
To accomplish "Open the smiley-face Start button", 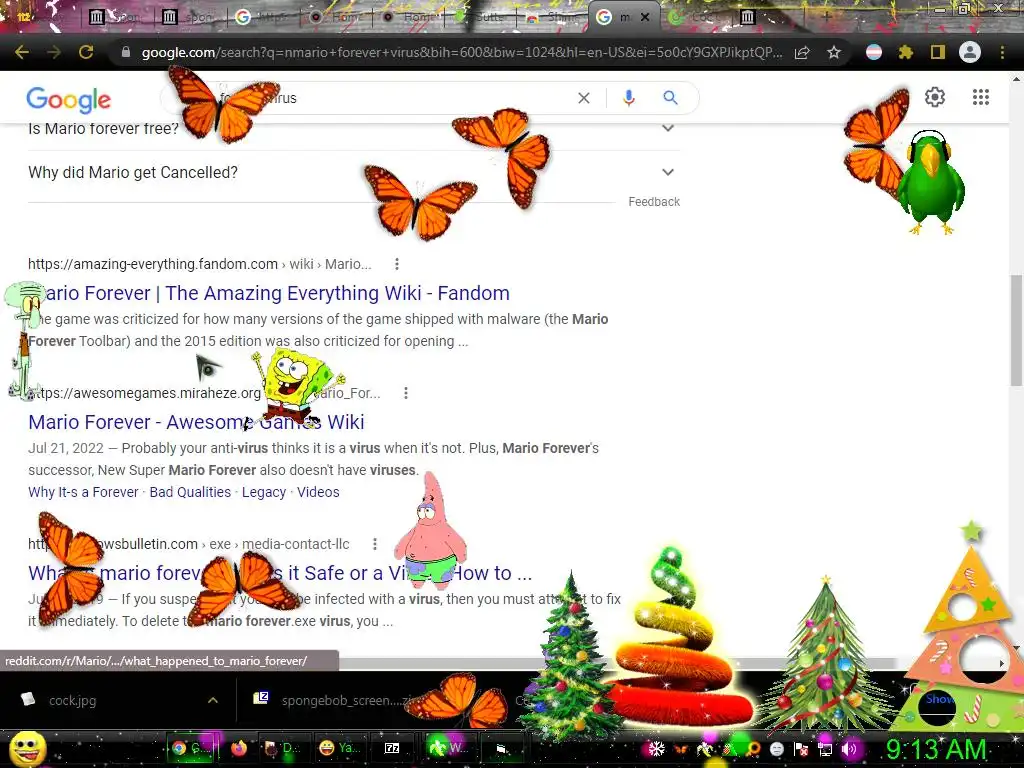I will [x=27, y=748].
